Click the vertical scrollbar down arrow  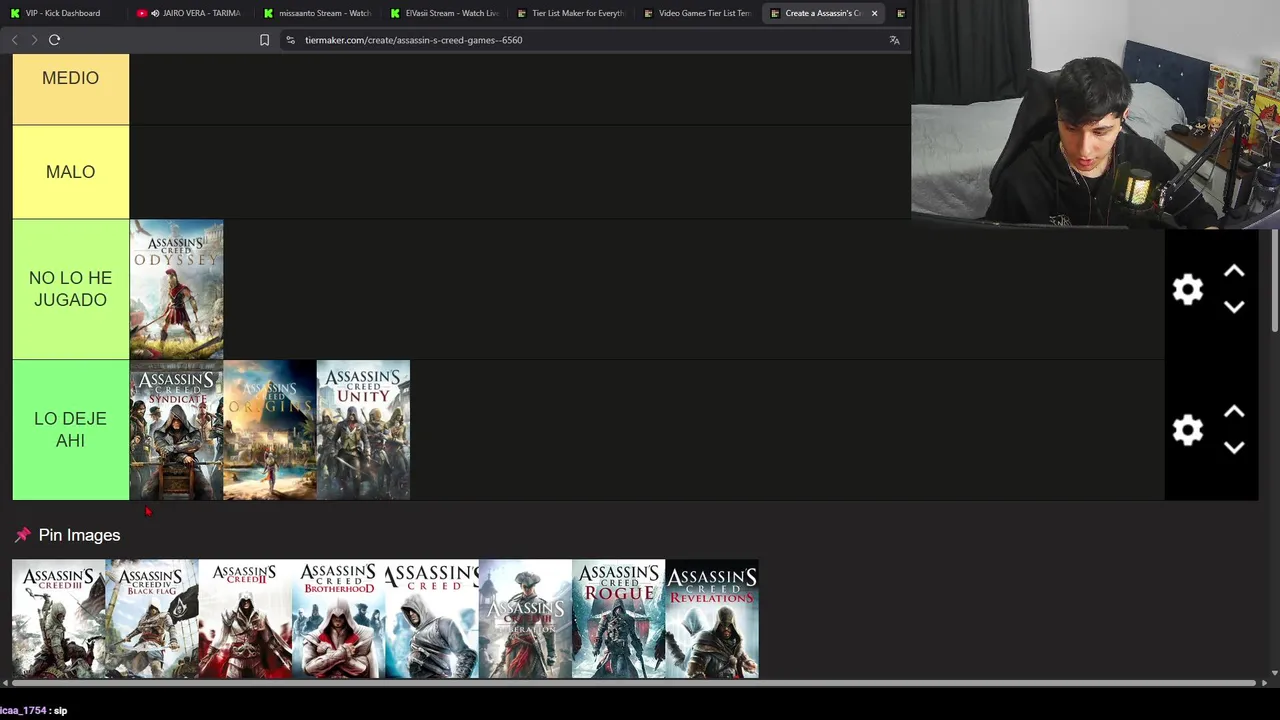click(1273, 673)
